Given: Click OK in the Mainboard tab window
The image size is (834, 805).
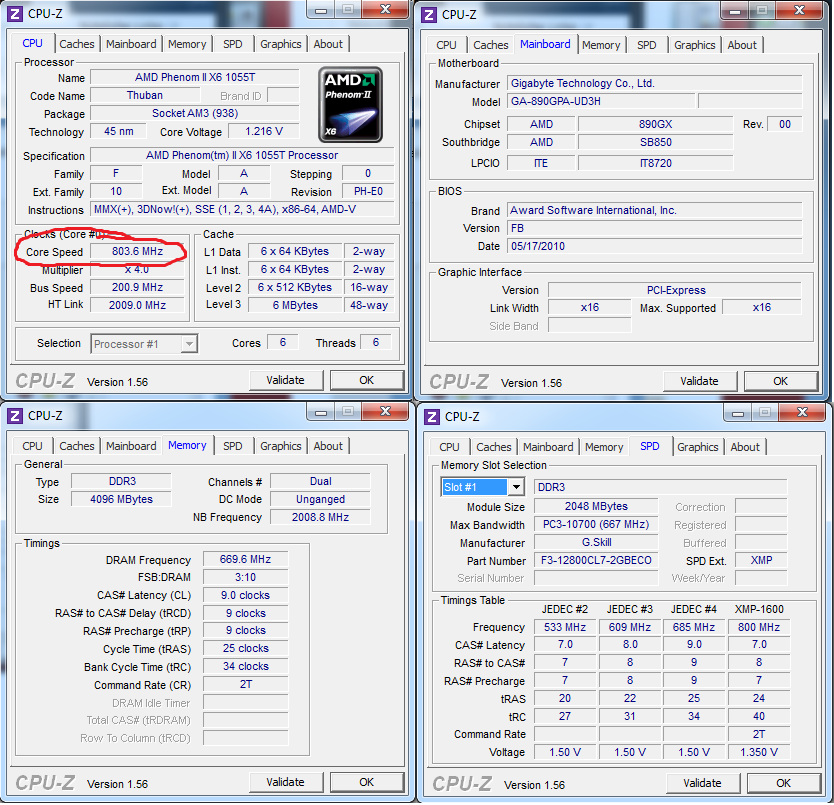Looking at the screenshot, I should coord(780,381).
